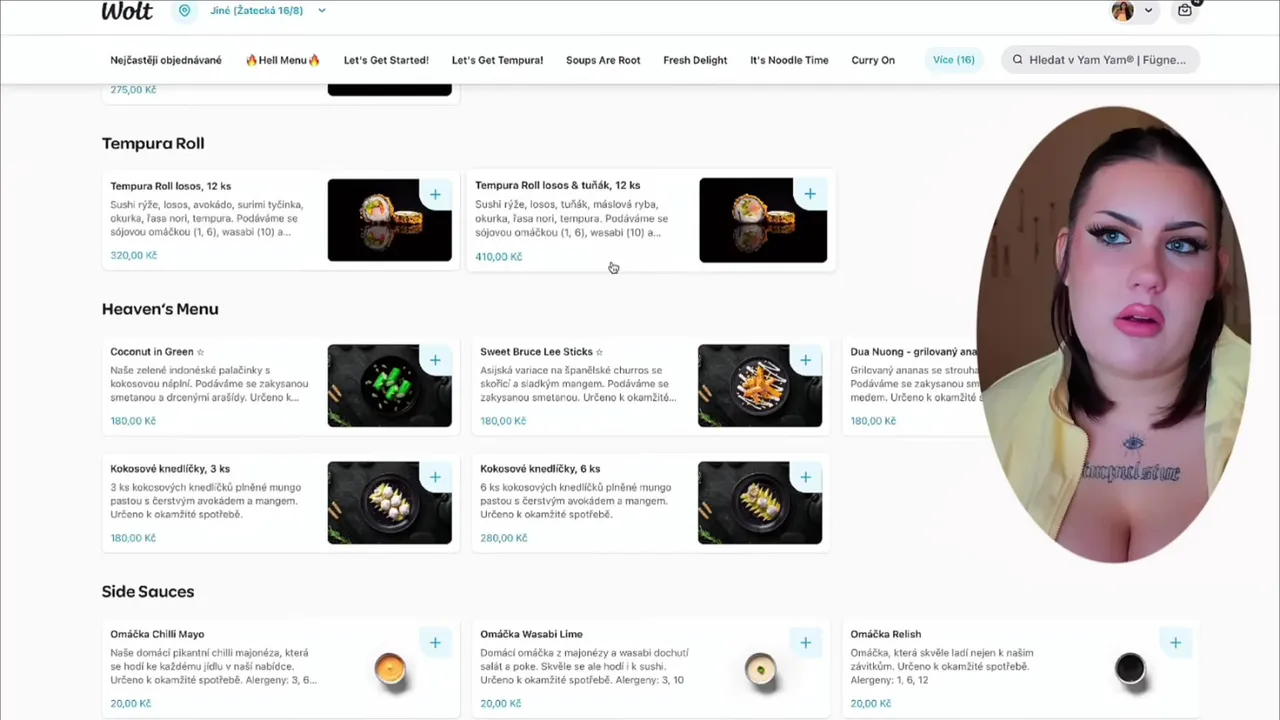
Task: Open Tempura Roll losos & tuňák photo
Action: (763, 221)
